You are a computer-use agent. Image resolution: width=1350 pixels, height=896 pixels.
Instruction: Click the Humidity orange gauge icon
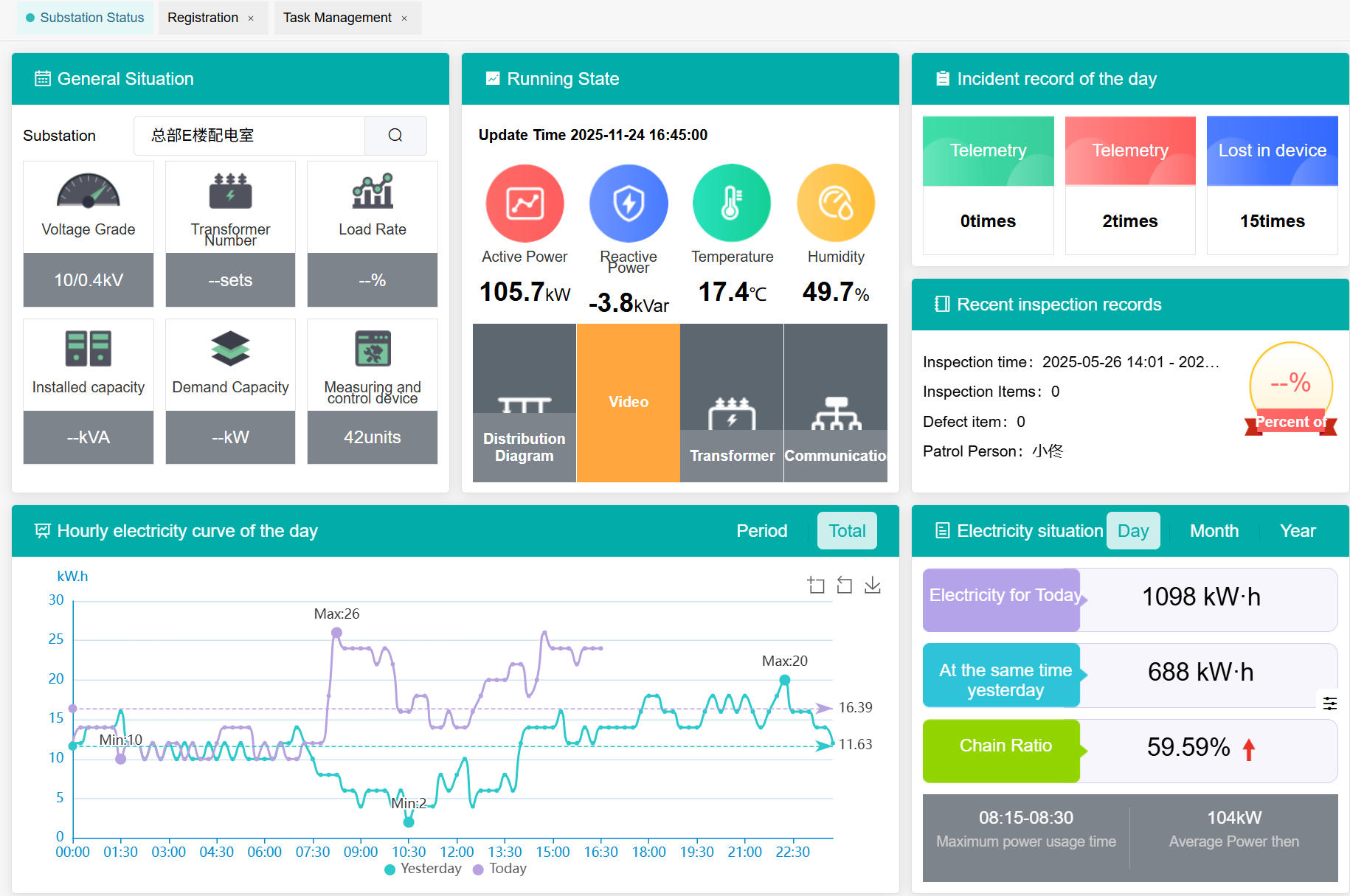(836, 204)
